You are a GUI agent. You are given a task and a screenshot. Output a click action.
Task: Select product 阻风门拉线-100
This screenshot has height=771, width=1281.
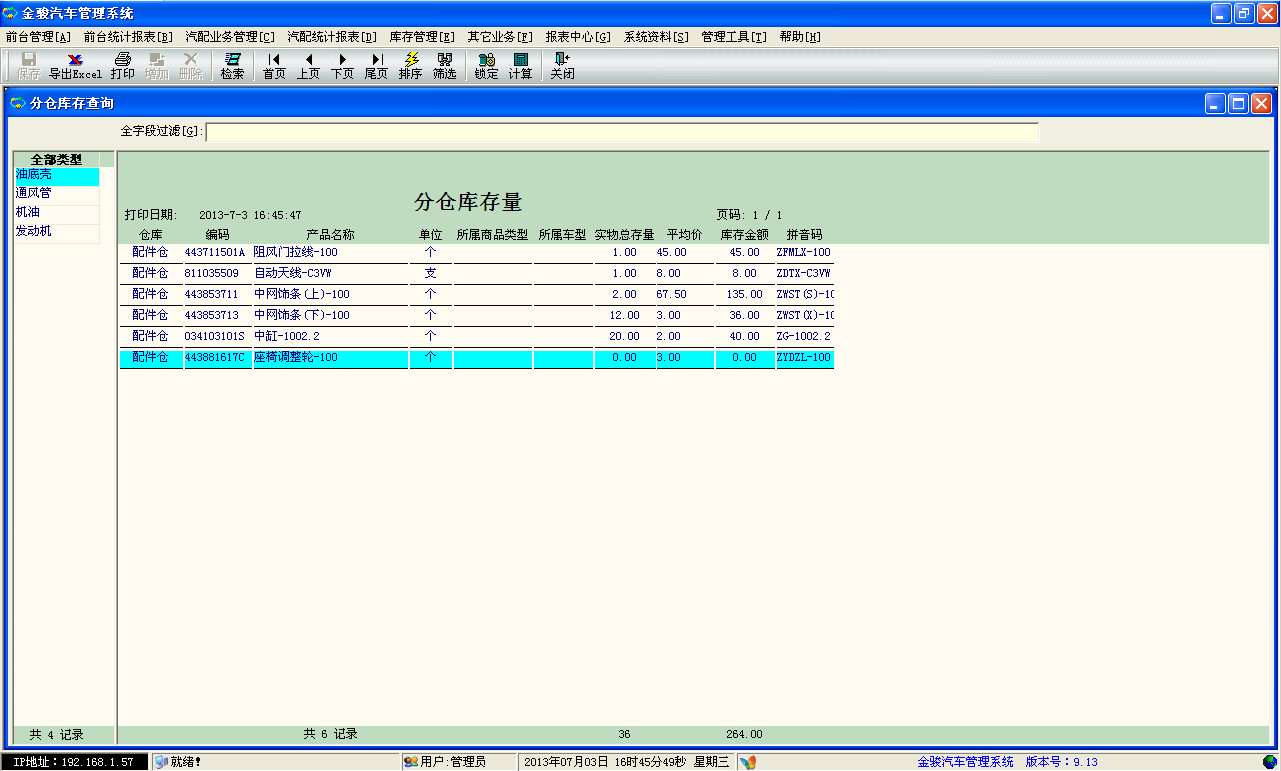click(330, 252)
